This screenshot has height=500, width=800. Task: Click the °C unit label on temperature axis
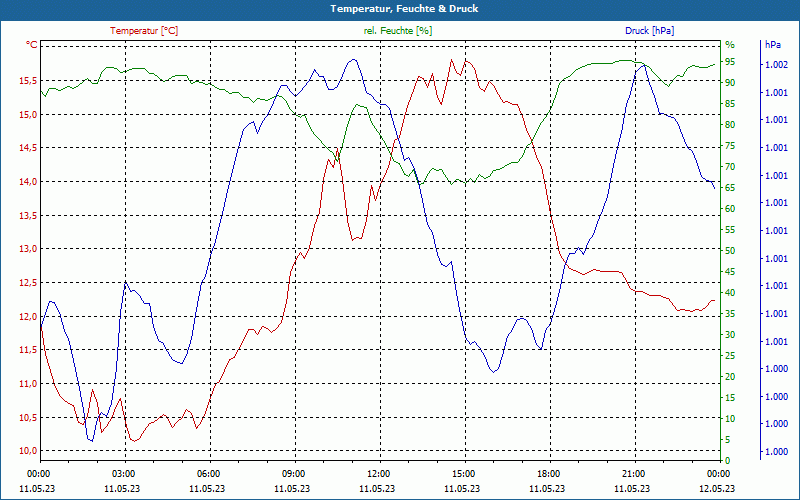(x=32, y=45)
